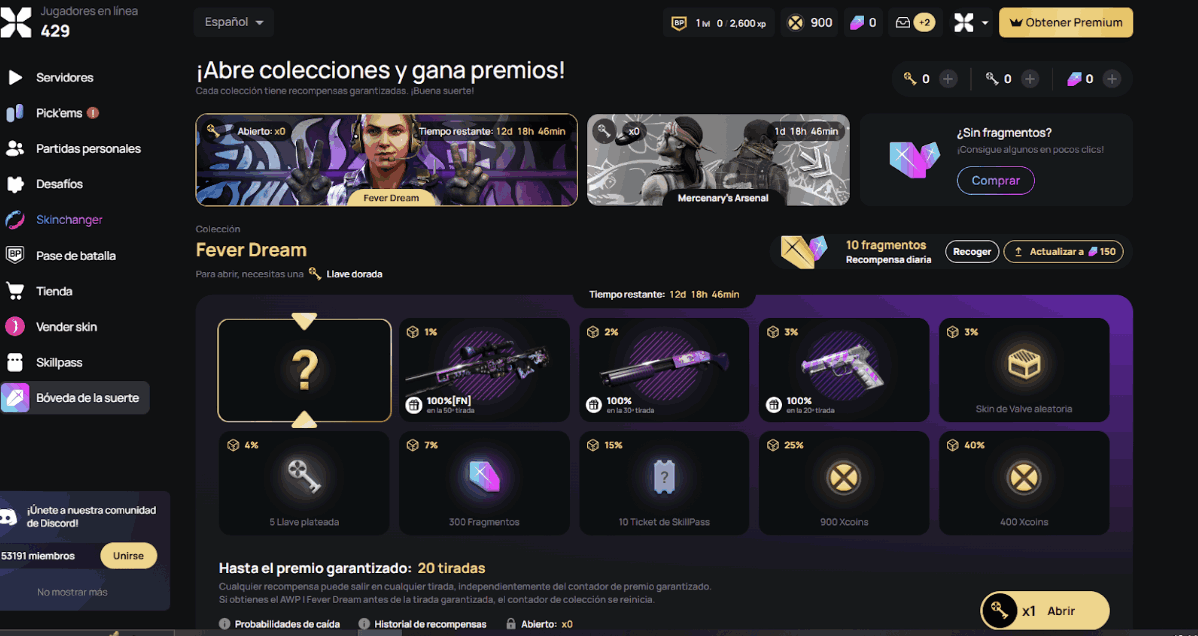Expand the profile menu arrow
Image resolution: width=1198 pixels, height=636 pixels.
point(985,23)
